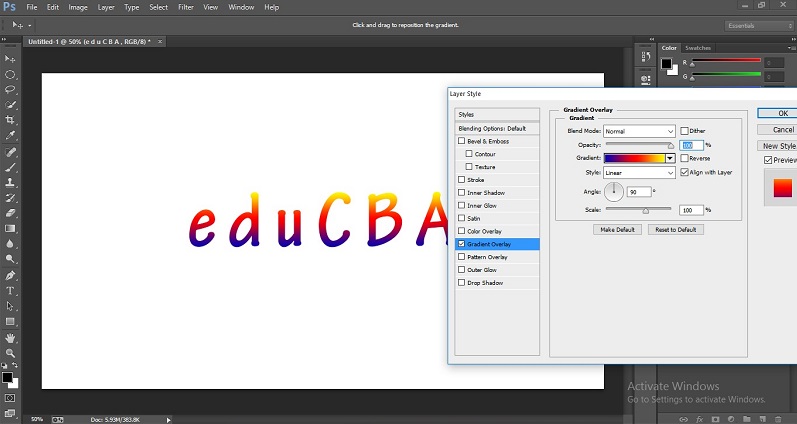797x424 pixels.
Task: Click the Quick Mask mode icon
Action: (10, 398)
